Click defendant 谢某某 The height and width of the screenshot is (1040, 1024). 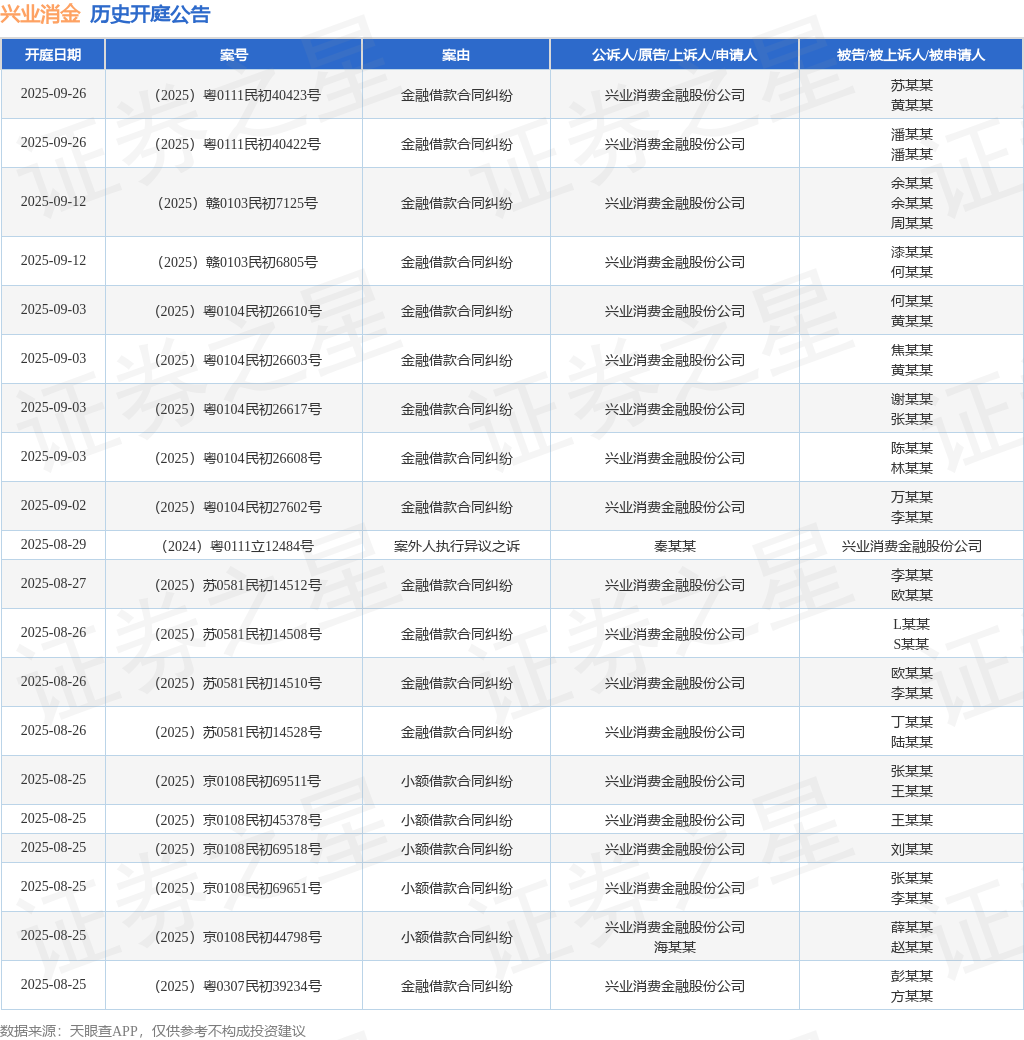(911, 399)
